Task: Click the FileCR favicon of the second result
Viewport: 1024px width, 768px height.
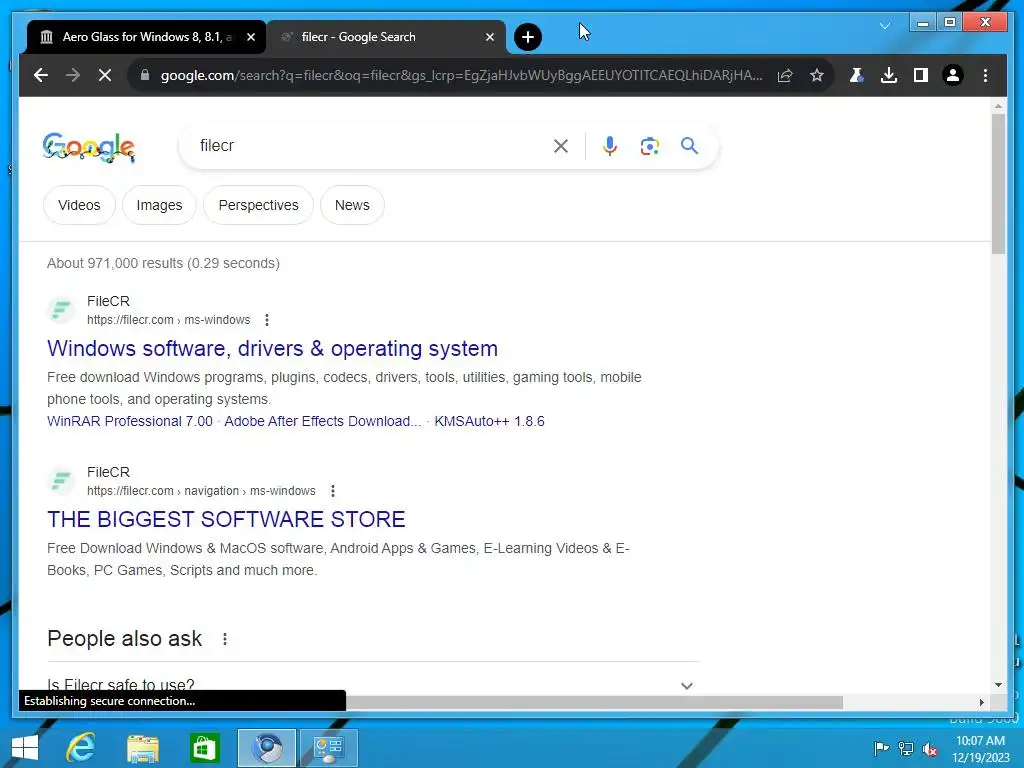Action: tap(61, 481)
